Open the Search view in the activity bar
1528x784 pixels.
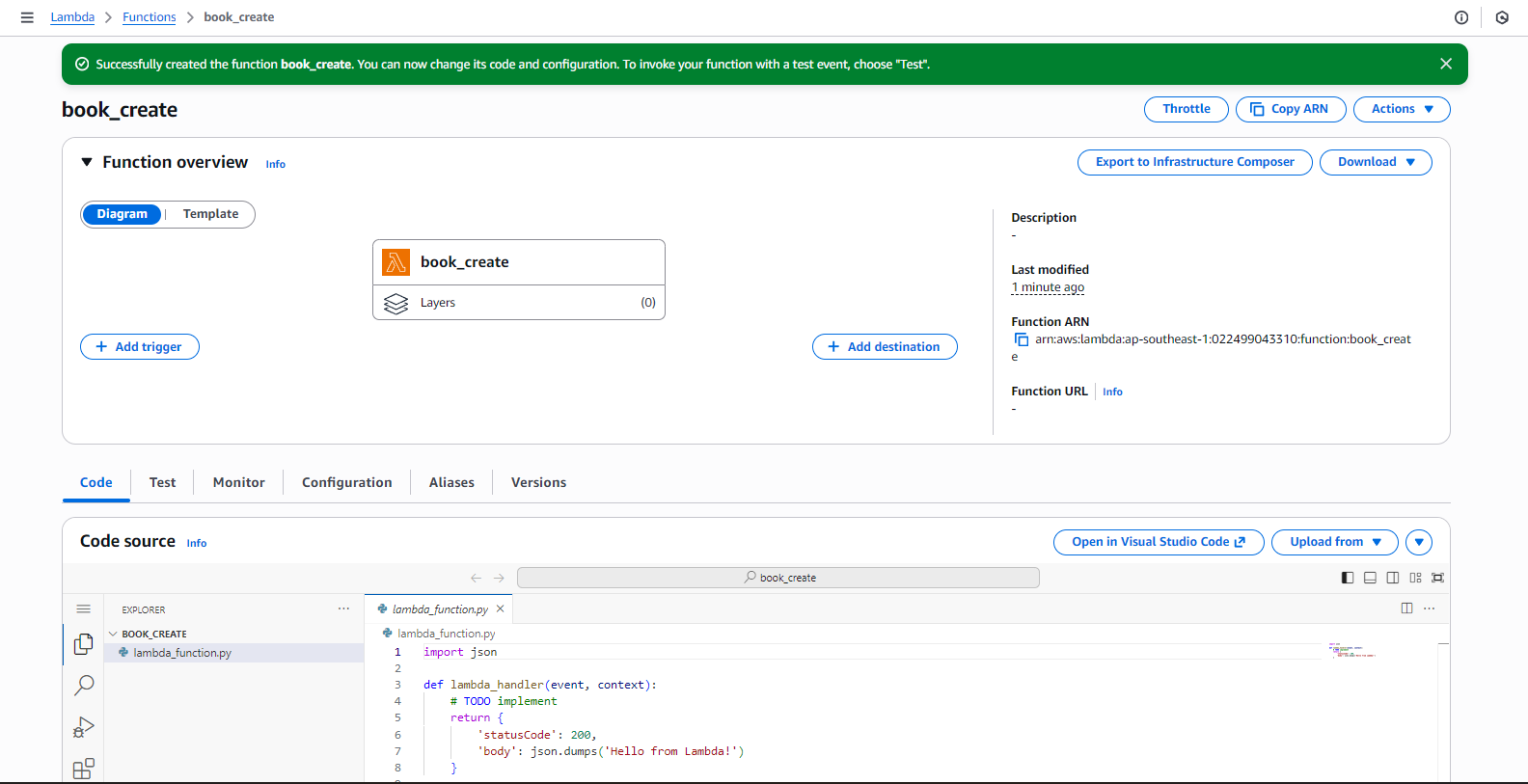click(84, 685)
